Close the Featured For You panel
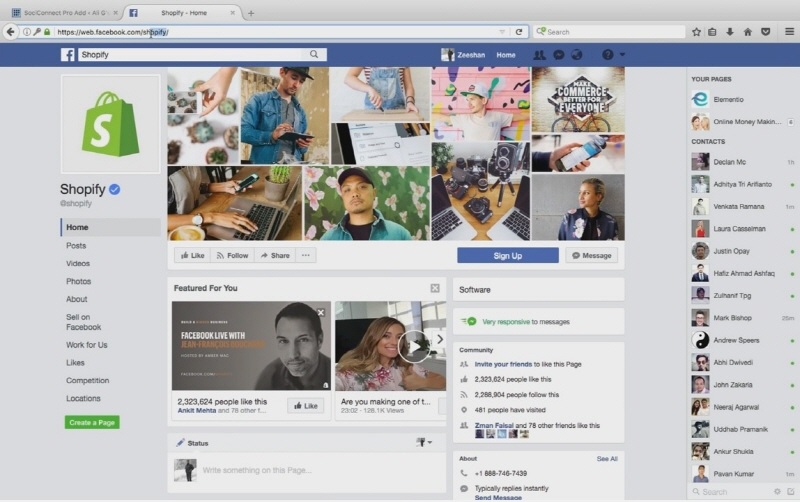 pos(435,288)
